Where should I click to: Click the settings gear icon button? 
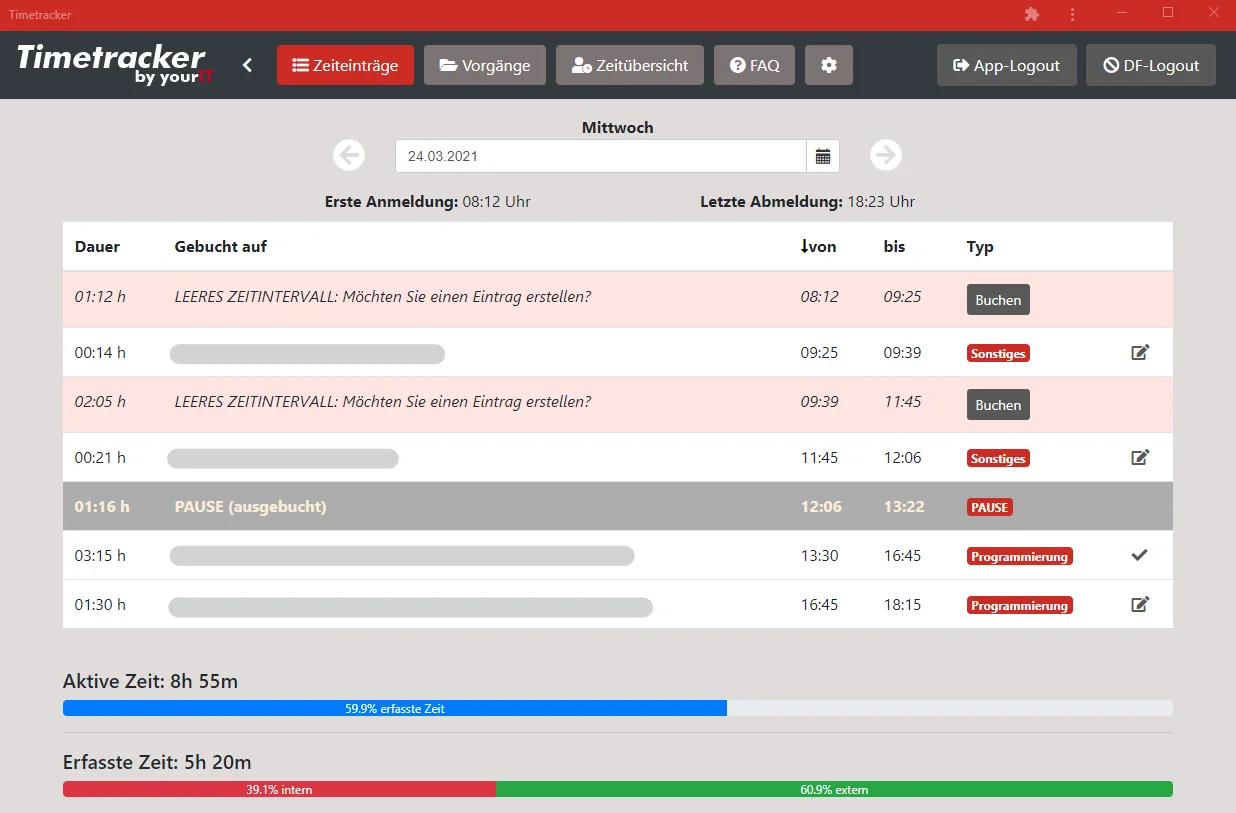pyautogui.click(x=828, y=65)
